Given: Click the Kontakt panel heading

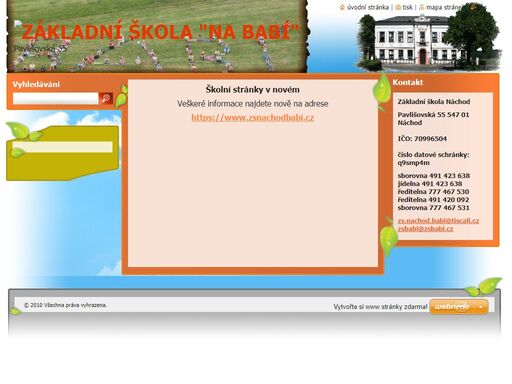Looking at the screenshot, I should (408, 82).
